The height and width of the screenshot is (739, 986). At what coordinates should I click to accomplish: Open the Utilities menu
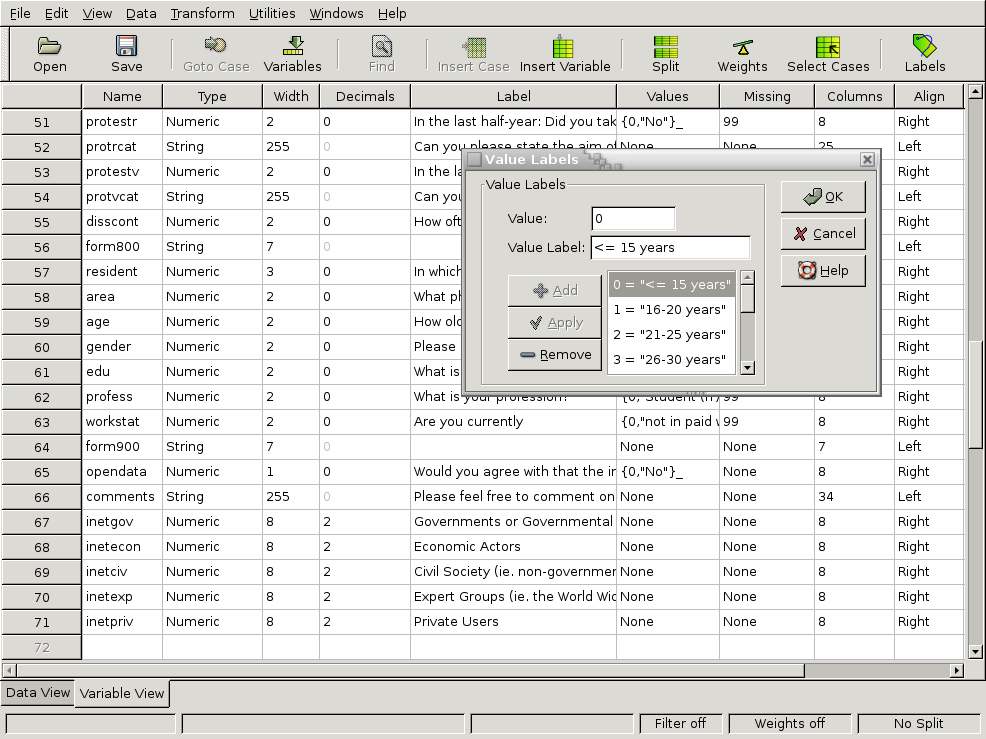pos(272,13)
